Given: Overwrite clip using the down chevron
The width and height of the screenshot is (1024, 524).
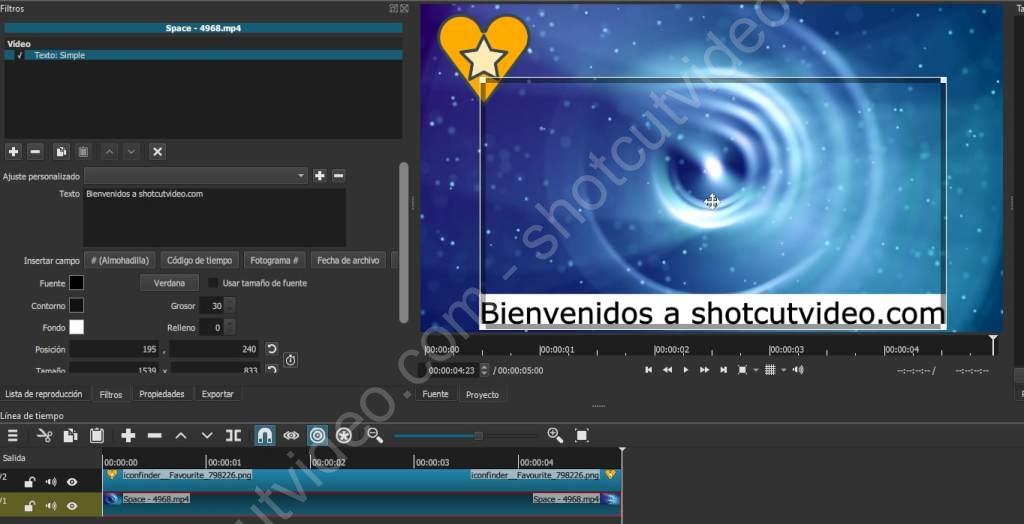Looking at the screenshot, I should pos(207,436).
